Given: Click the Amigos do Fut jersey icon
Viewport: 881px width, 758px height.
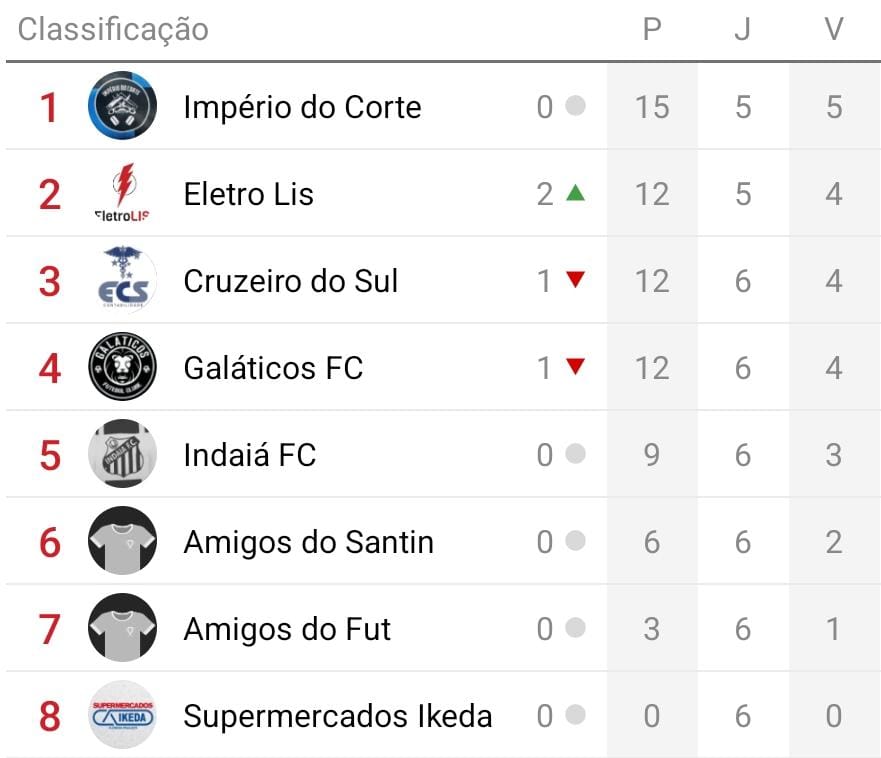Looking at the screenshot, I should tap(122, 628).
